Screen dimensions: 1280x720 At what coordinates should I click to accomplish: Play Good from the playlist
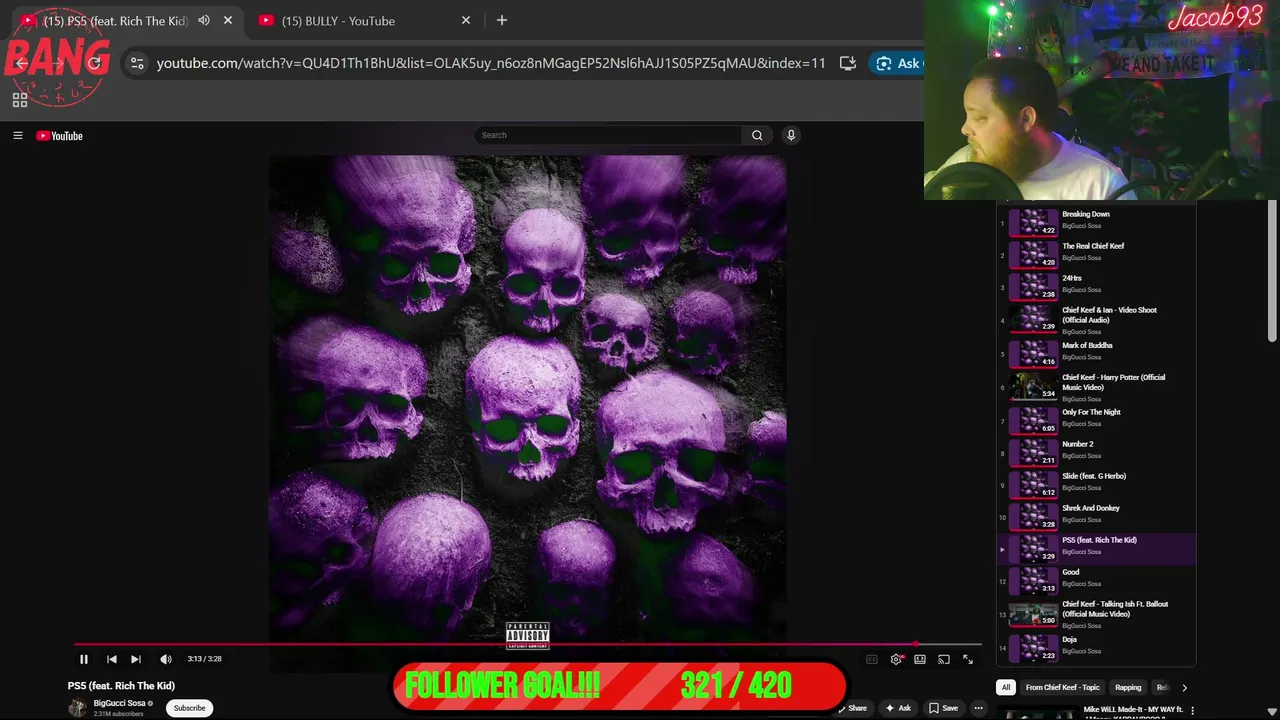(x=1096, y=580)
